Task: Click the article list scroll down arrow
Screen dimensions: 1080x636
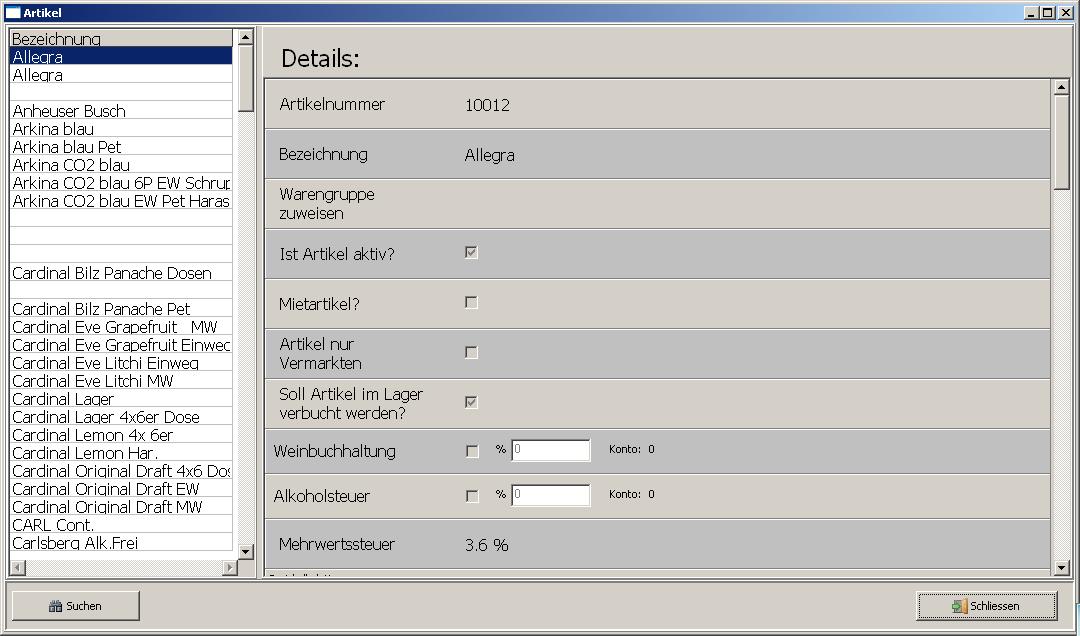Action: tap(245, 551)
